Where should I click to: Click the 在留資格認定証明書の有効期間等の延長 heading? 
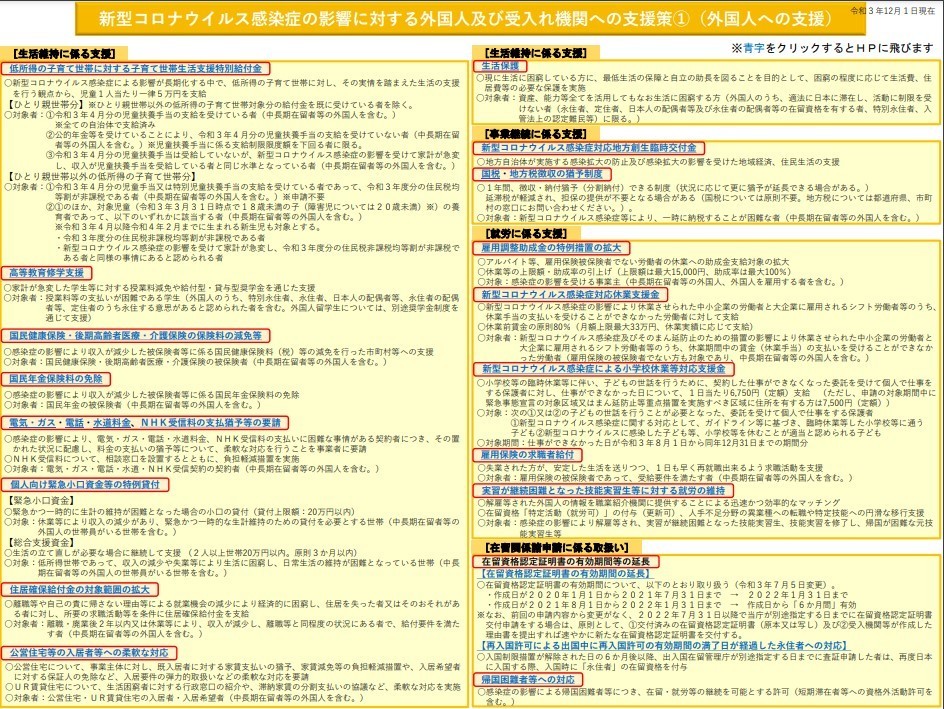click(x=565, y=562)
